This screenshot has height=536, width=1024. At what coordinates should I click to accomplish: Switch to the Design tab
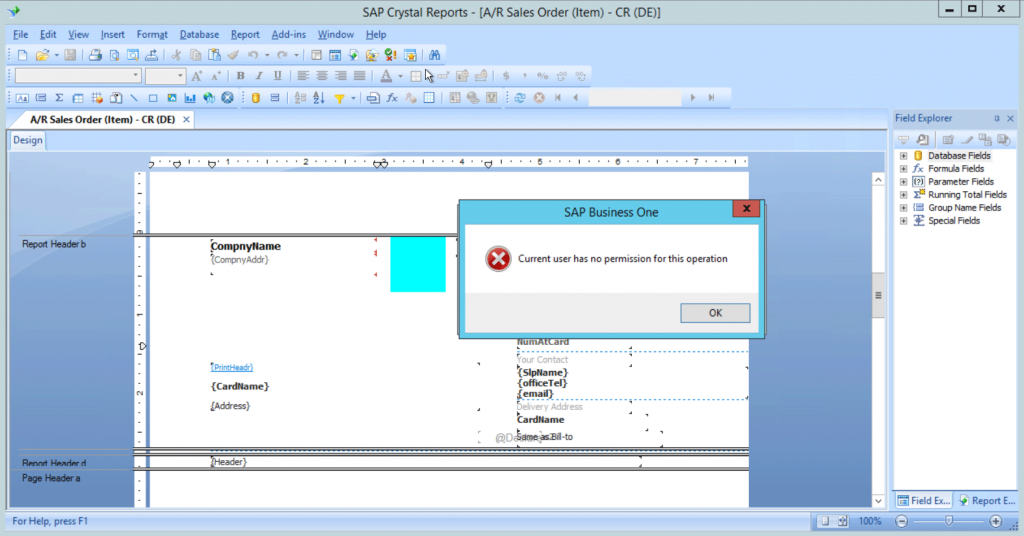pos(27,140)
